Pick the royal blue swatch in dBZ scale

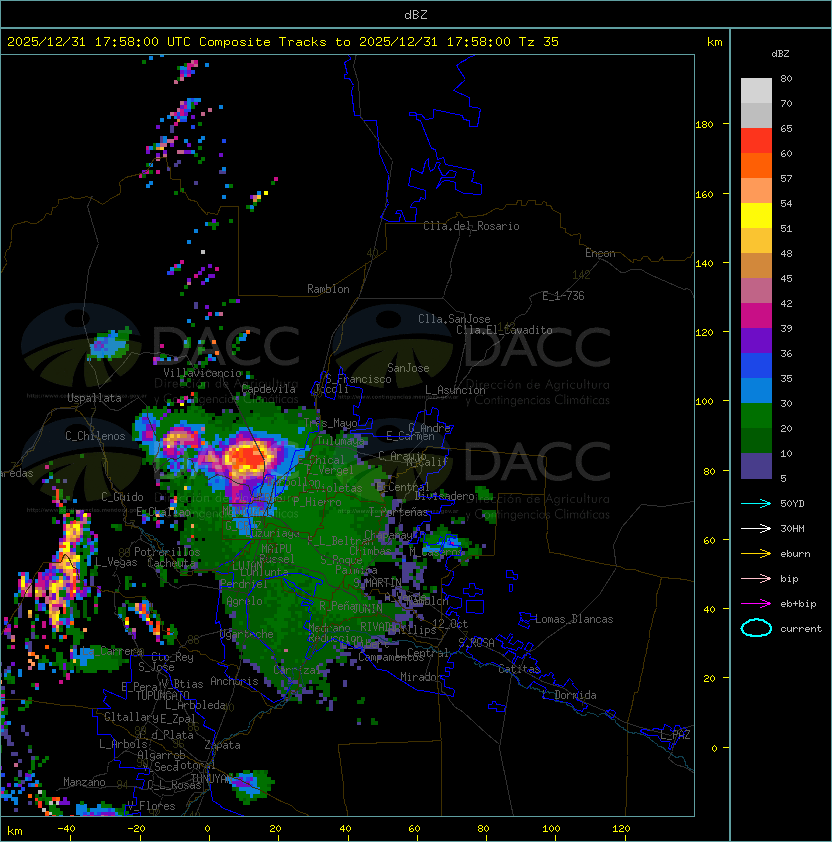tap(756, 366)
